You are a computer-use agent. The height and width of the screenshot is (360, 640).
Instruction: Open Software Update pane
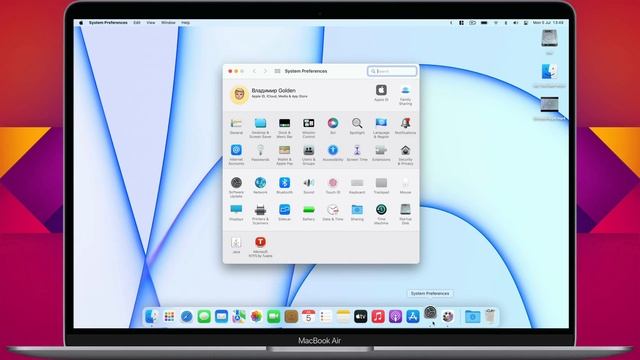(236, 183)
